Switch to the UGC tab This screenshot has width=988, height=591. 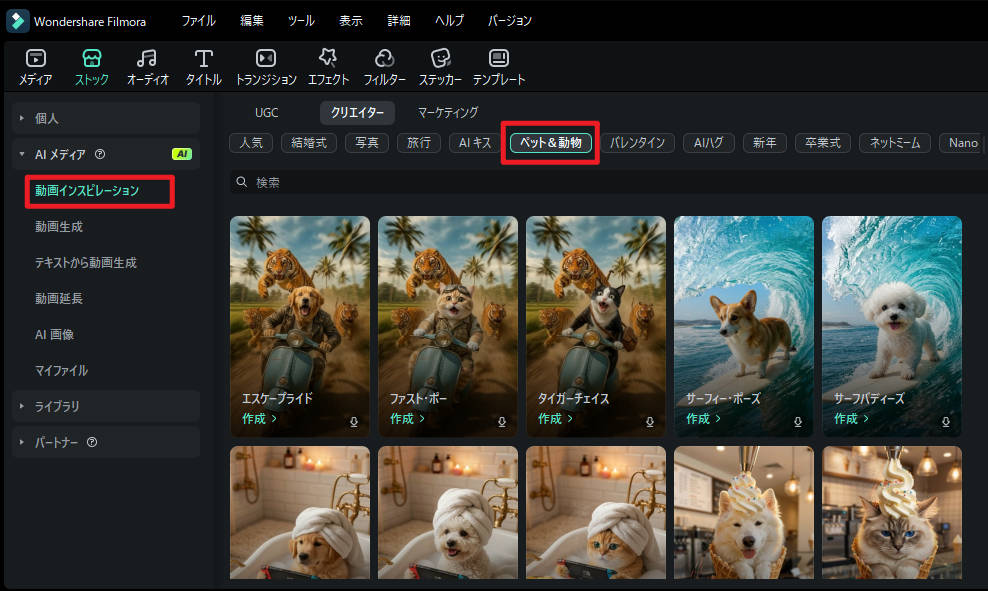coord(267,113)
